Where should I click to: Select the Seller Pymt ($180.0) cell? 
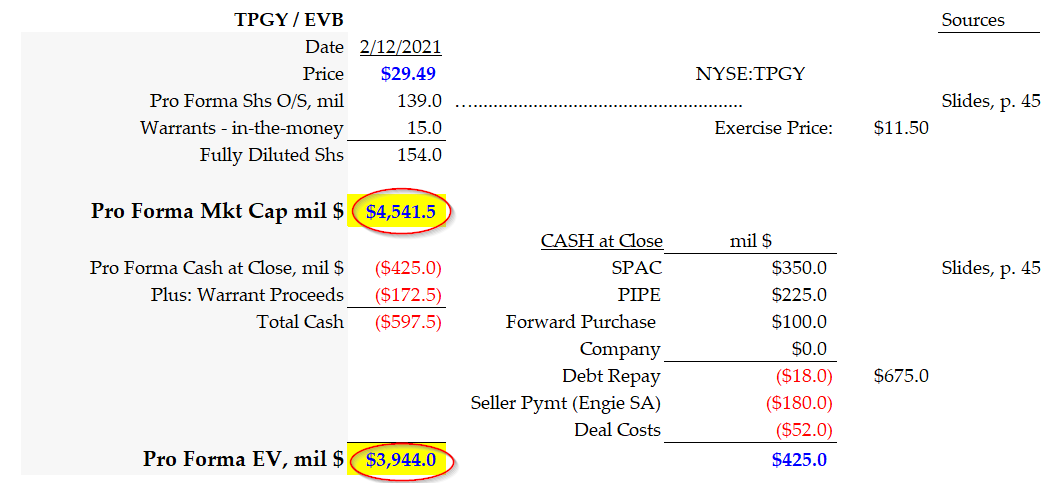tap(799, 403)
